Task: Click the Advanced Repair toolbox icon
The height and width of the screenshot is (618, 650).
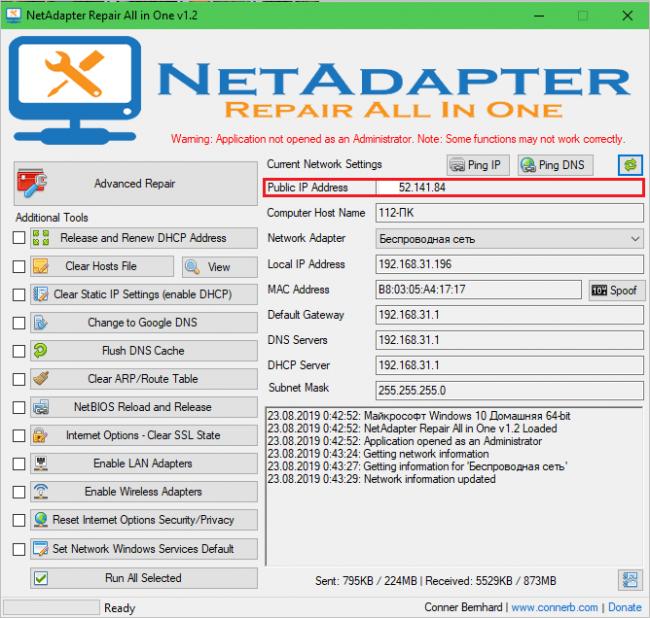Action: click(x=32, y=183)
